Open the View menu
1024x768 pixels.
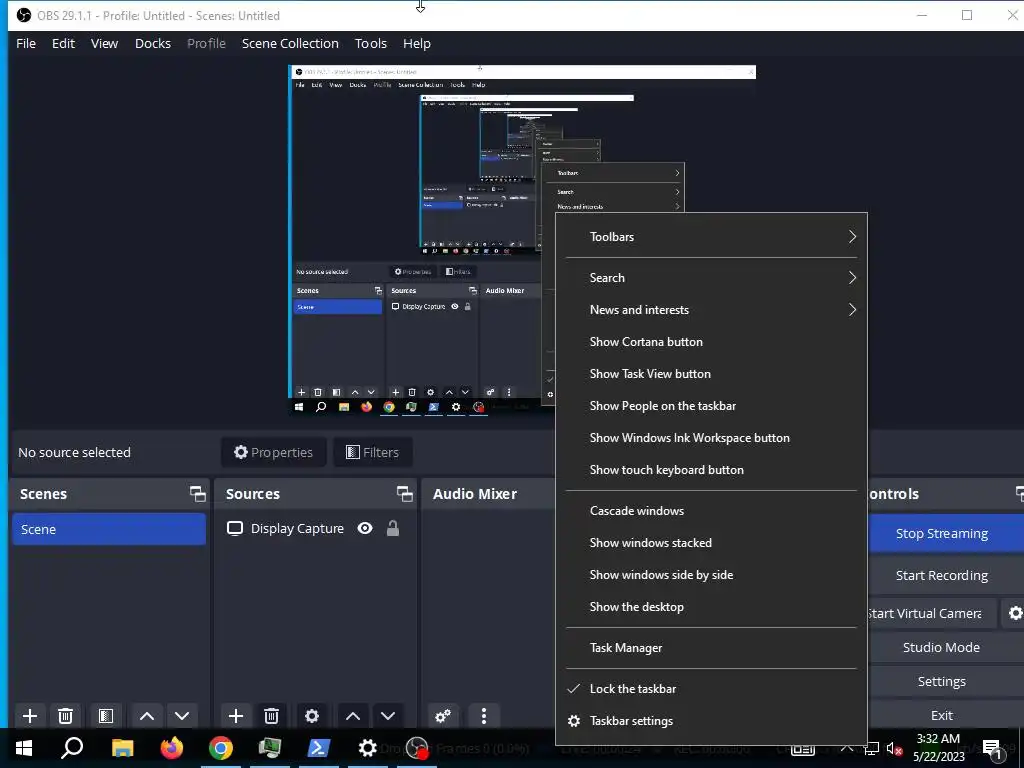(x=104, y=44)
